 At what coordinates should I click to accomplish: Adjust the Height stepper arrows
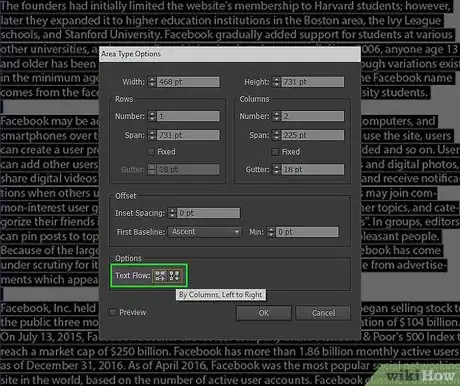[x=276, y=82]
